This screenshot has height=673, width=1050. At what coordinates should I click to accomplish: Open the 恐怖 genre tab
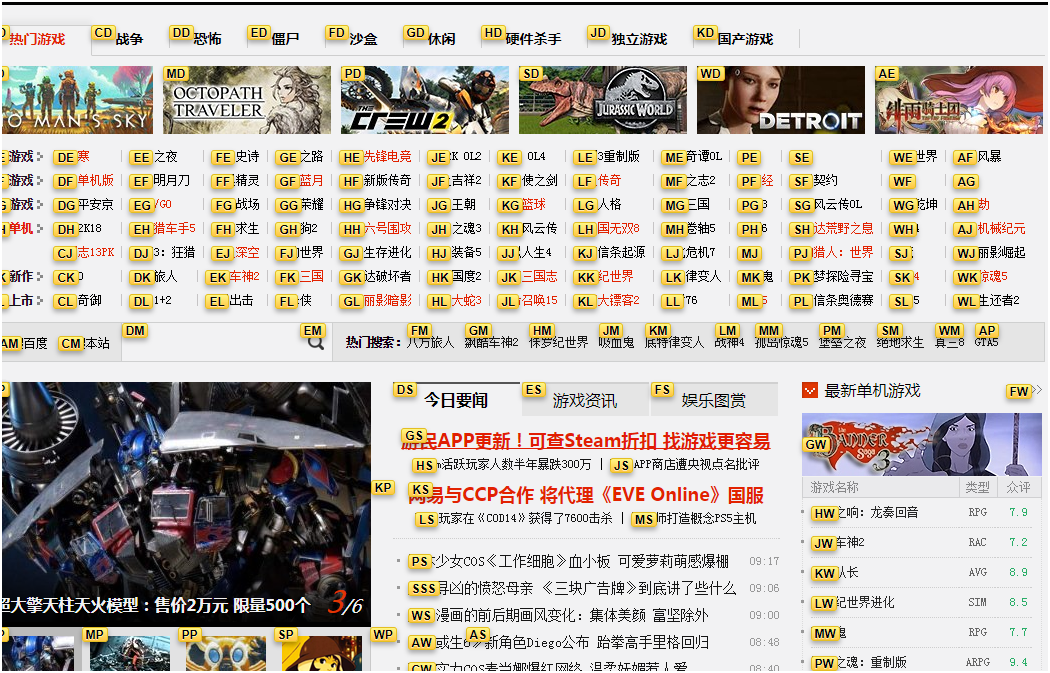pyautogui.click(x=207, y=40)
